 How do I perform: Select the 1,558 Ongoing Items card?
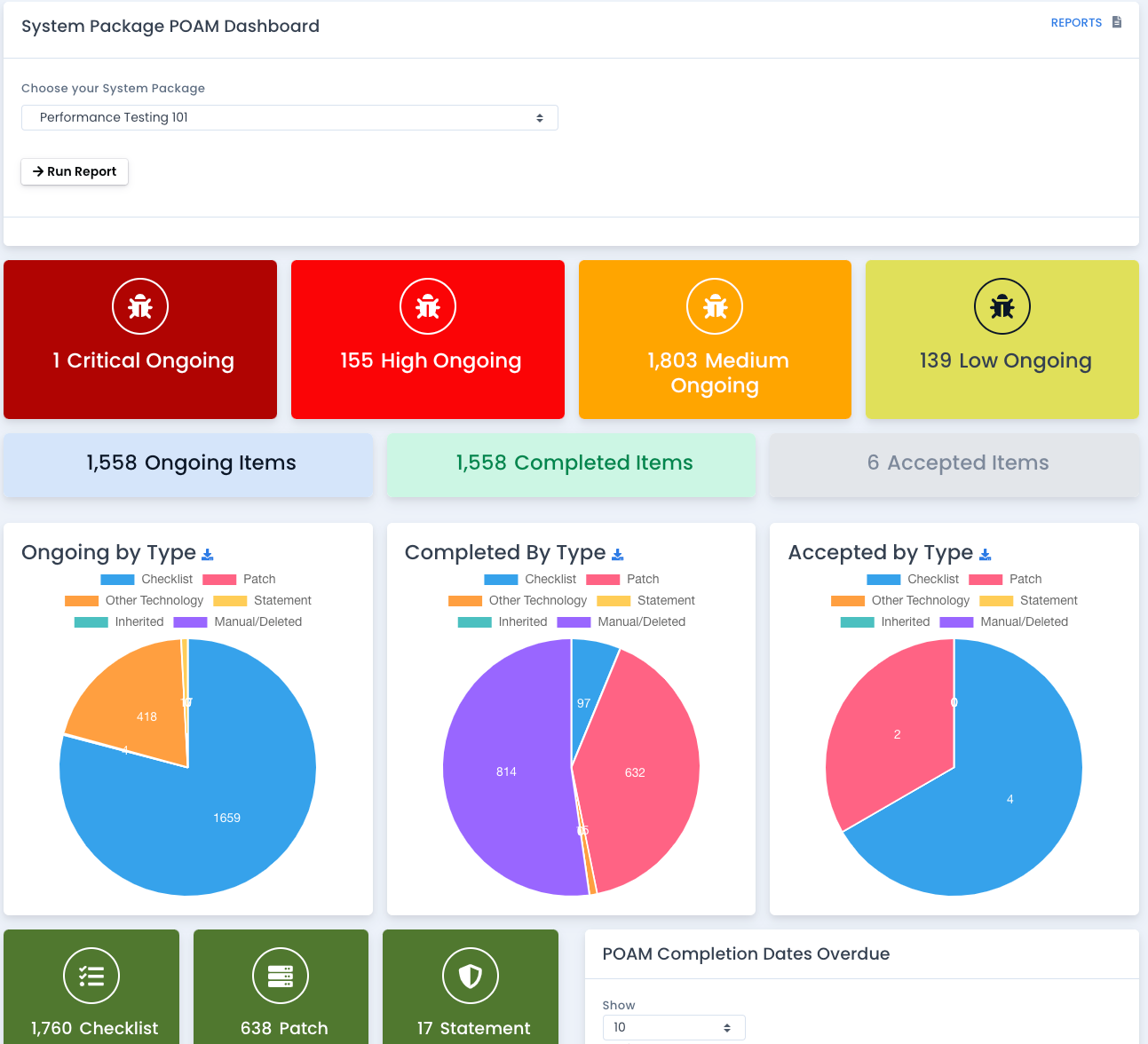[189, 463]
